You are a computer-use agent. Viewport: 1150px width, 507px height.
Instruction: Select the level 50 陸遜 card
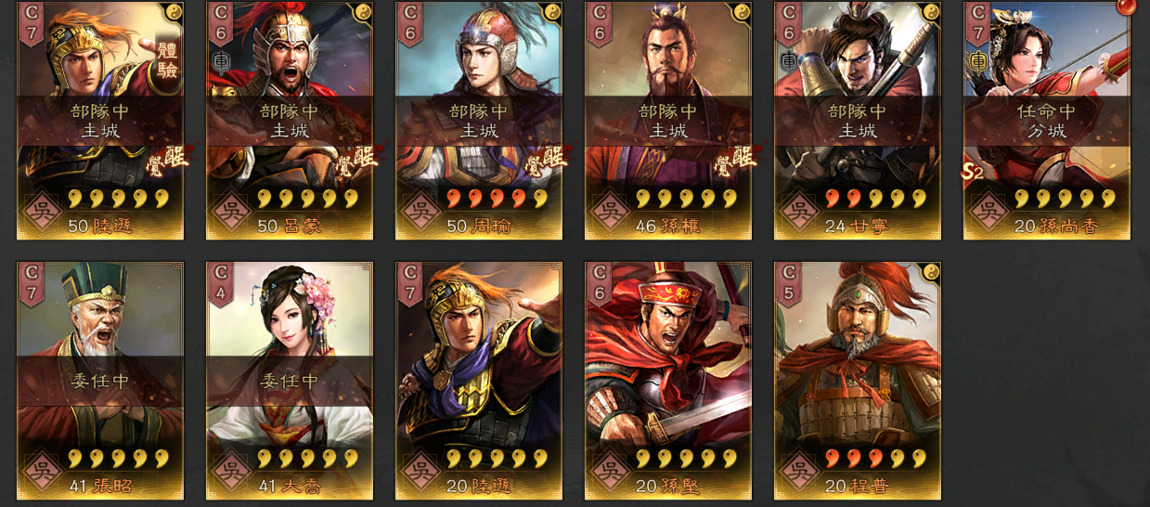[100, 120]
